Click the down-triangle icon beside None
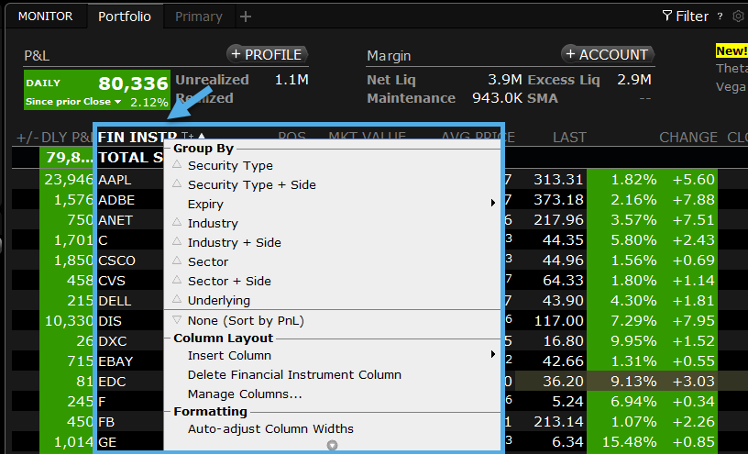Image resolution: width=748 pixels, height=454 pixels. [x=177, y=320]
